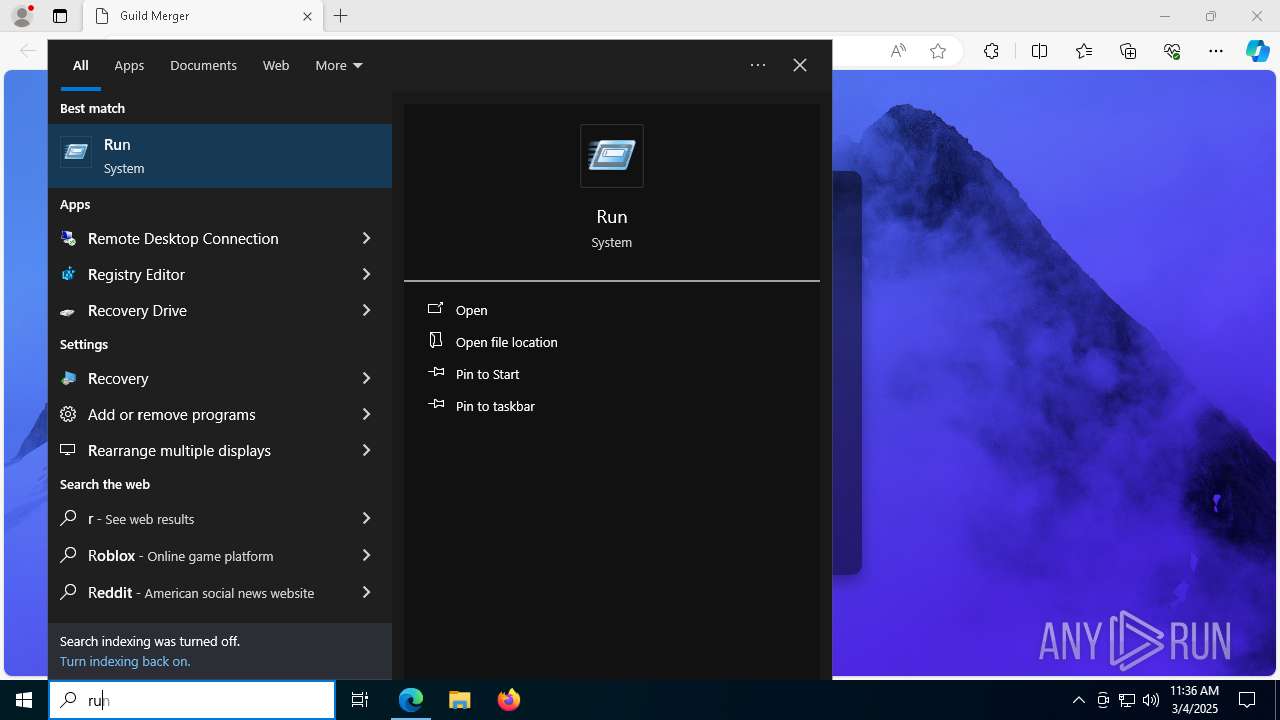Image resolution: width=1280 pixels, height=720 pixels.
Task: Launch Firefox from the taskbar
Action: (x=508, y=700)
